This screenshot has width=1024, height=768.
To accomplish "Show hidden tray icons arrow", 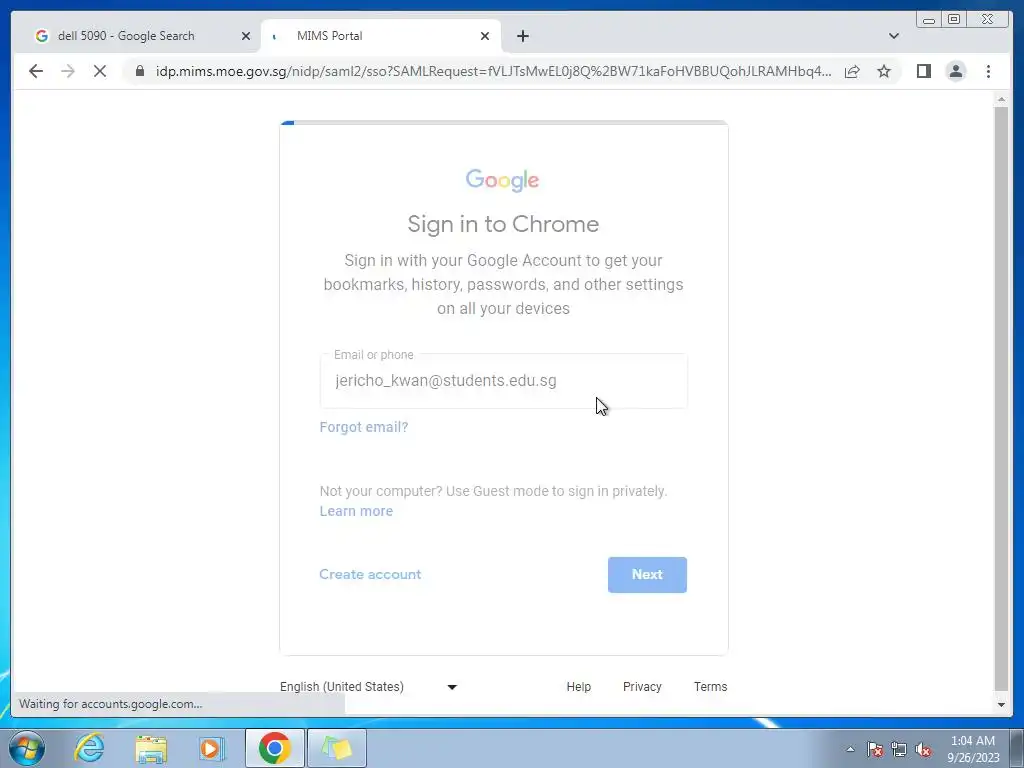I will tap(850, 749).
